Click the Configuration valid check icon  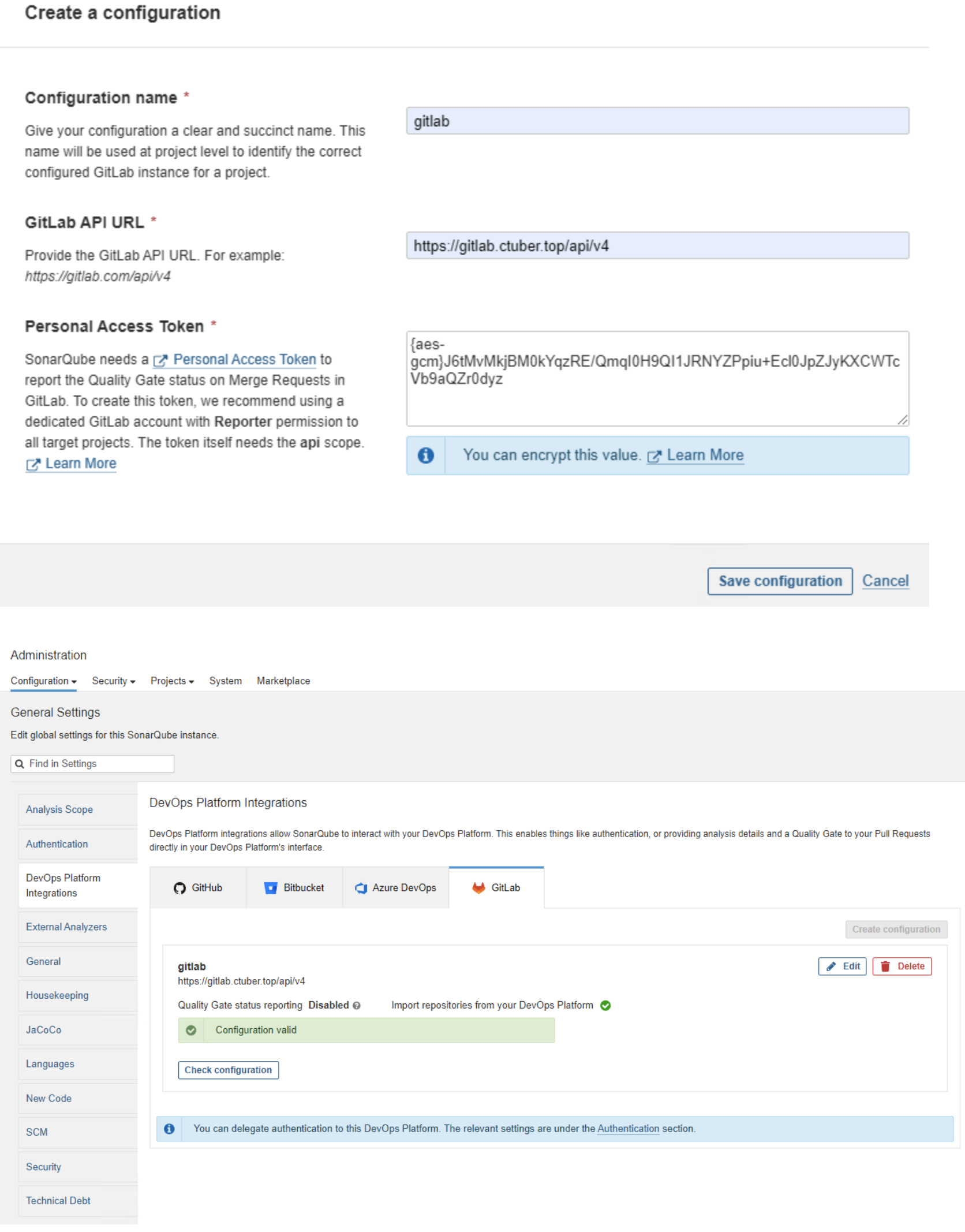(191, 1030)
